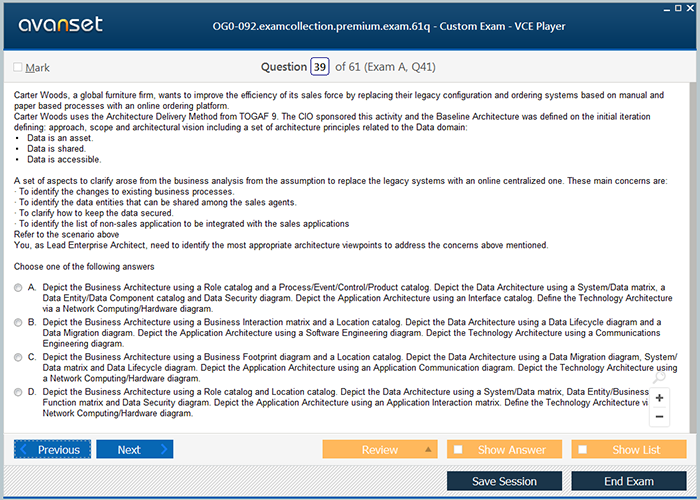Click answer B text about Business Interaction matrix
The width and height of the screenshot is (700, 500).
(352, 333)
